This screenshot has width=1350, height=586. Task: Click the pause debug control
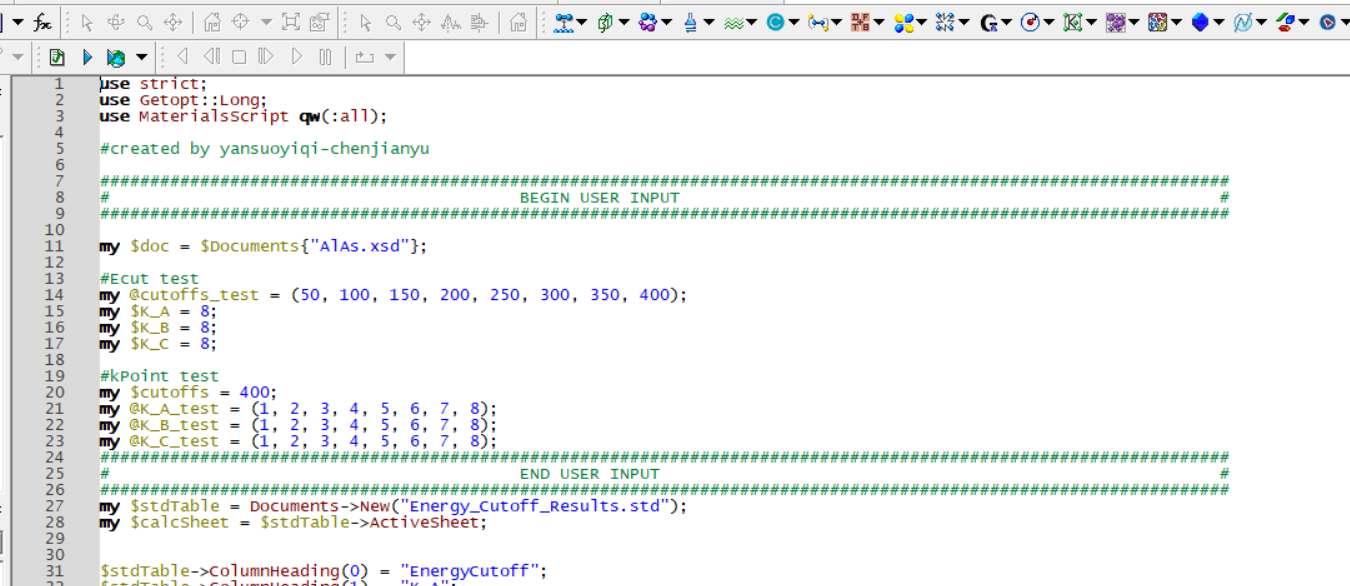coord(325,58)
